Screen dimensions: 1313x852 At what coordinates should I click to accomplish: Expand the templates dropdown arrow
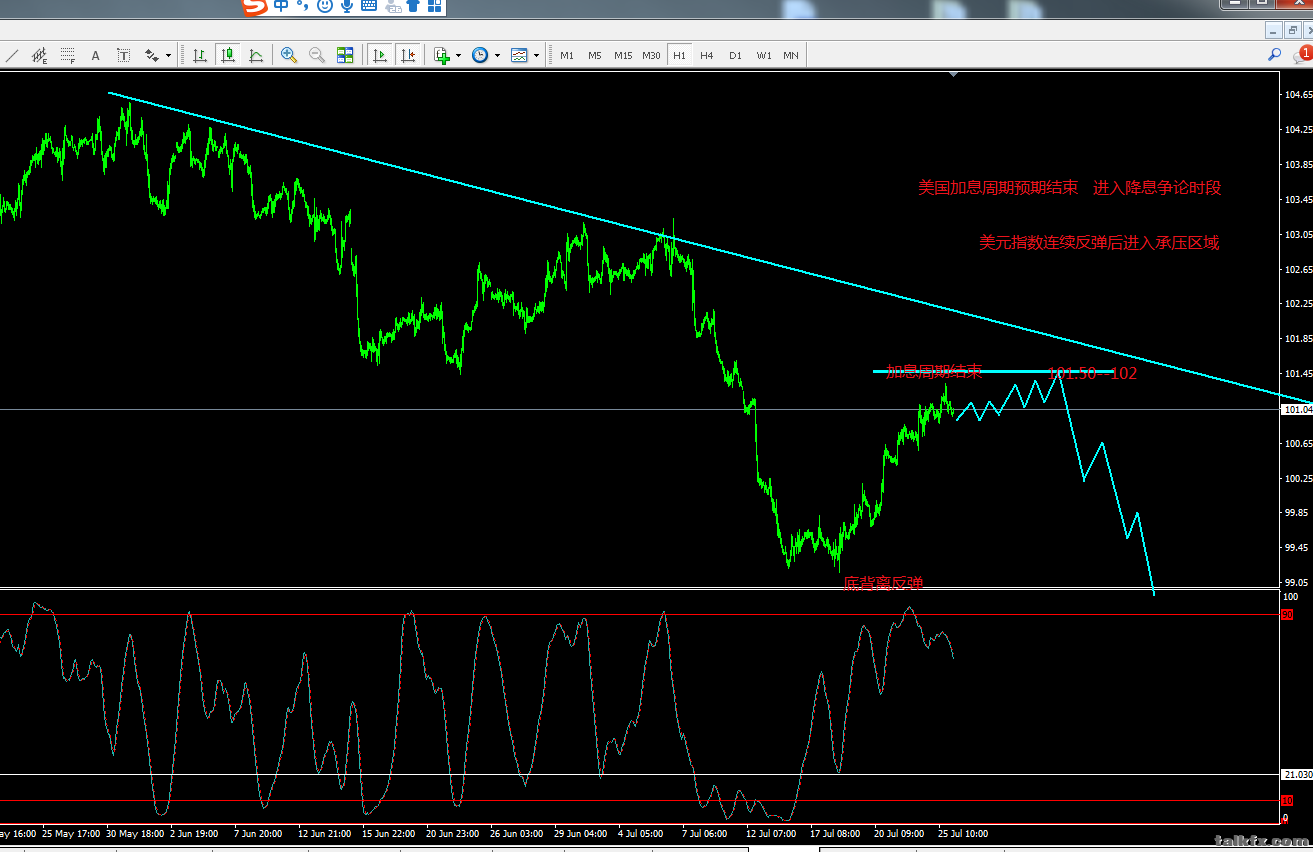pos(536,56)
